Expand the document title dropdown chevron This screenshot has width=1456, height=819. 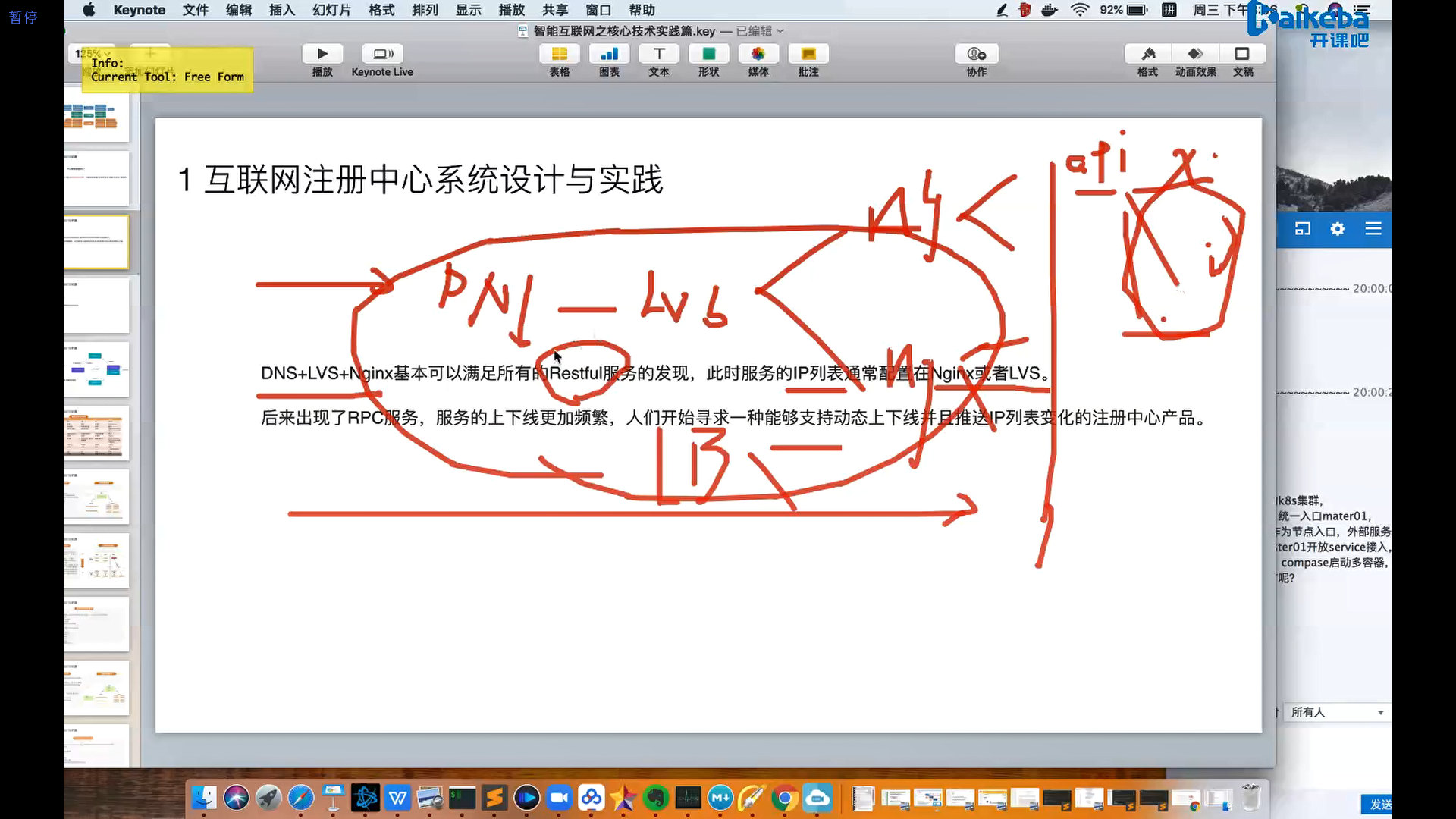point(780,31)
